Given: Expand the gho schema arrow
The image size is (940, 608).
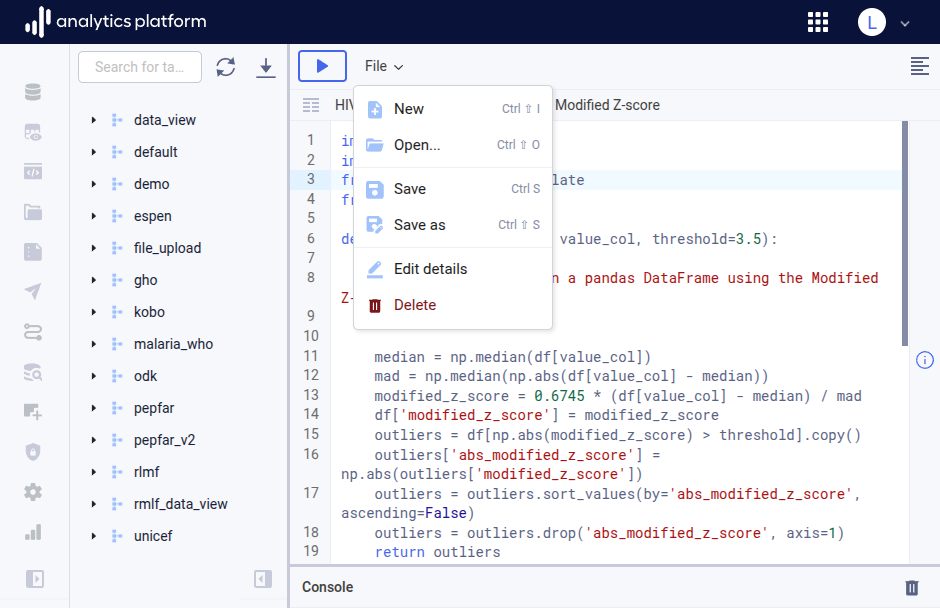Looking at the screenshot, I should tap(94, 280).
